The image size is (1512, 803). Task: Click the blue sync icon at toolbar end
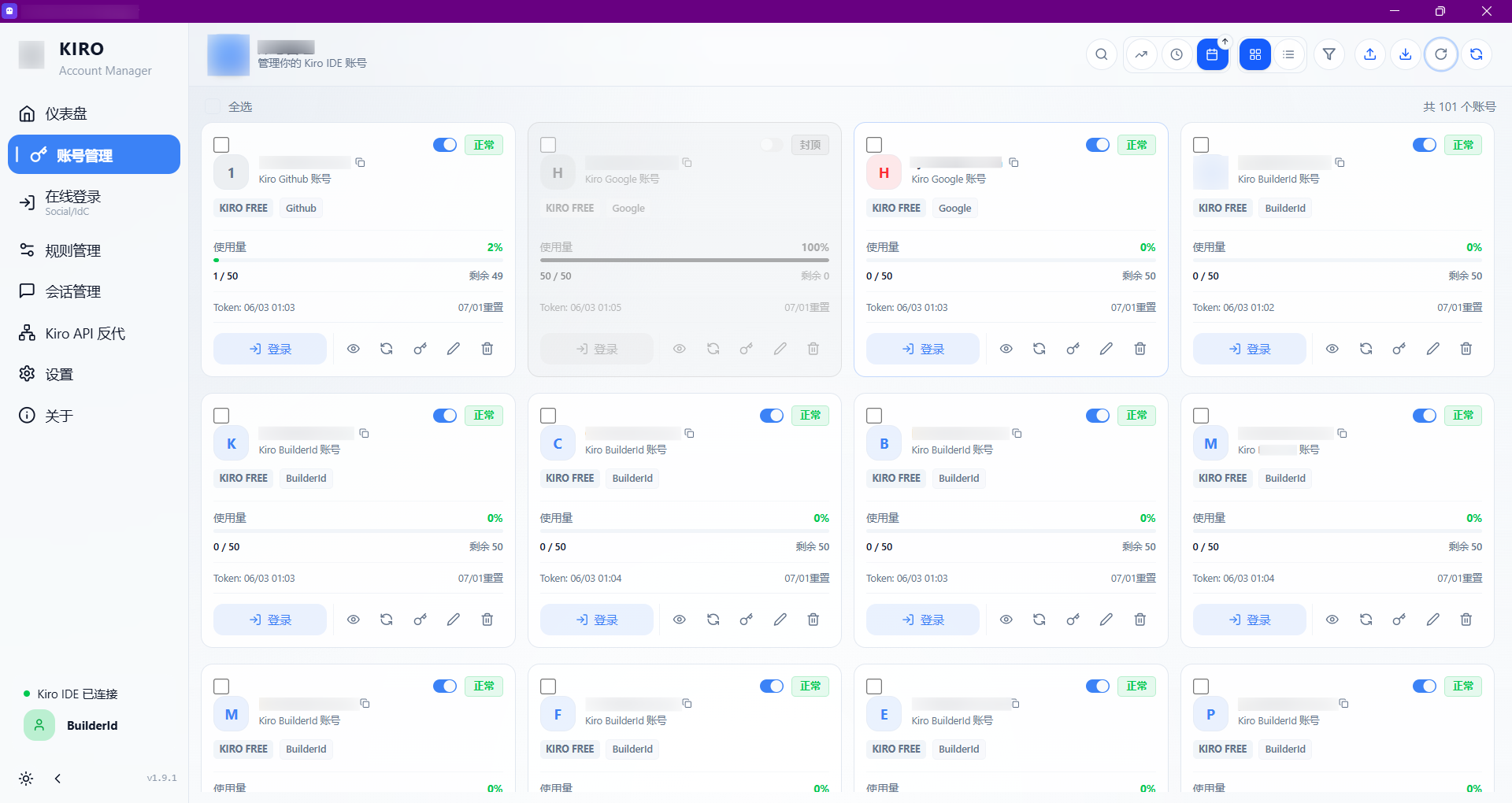click(1477, 54)
